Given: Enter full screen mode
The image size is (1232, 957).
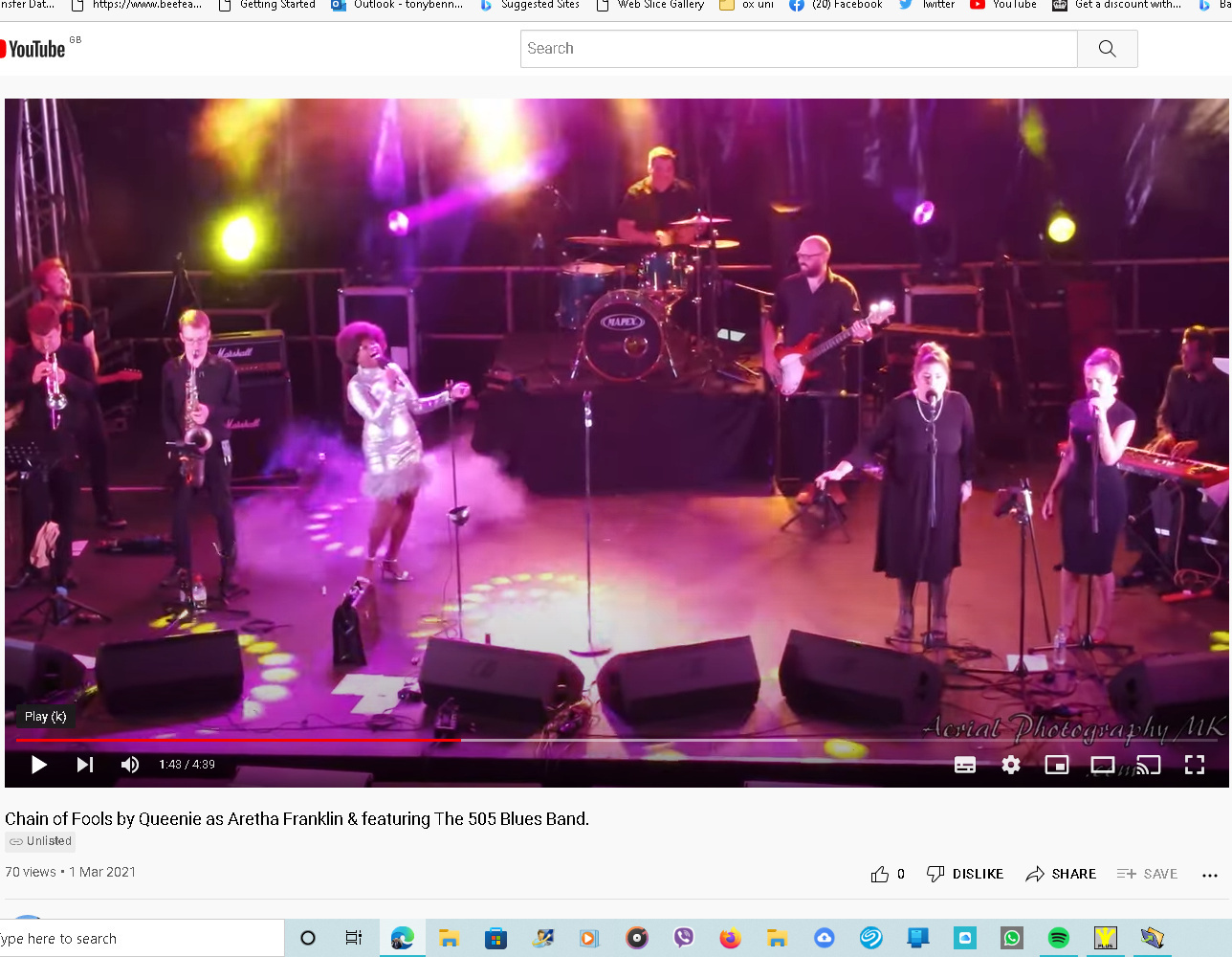Looking at the screenshot, I should (x=1195, y=765).
